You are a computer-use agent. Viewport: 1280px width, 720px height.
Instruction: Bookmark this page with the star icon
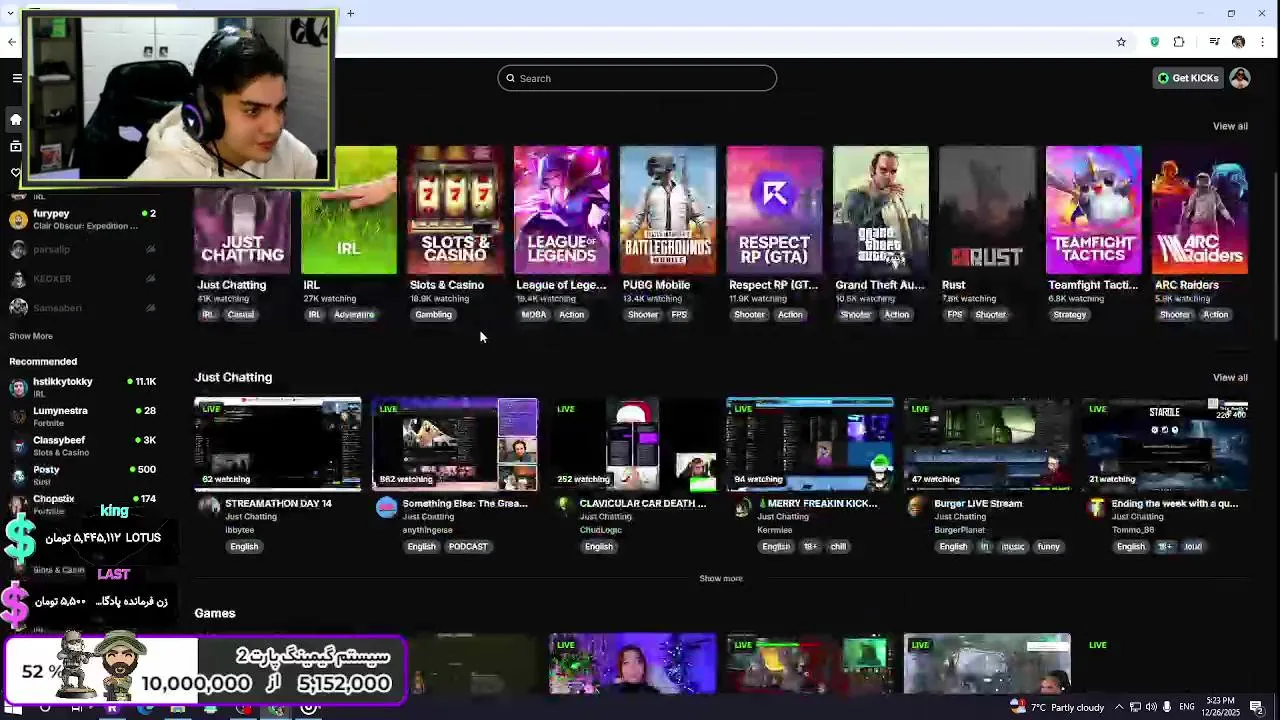[x=1121, y=42]
